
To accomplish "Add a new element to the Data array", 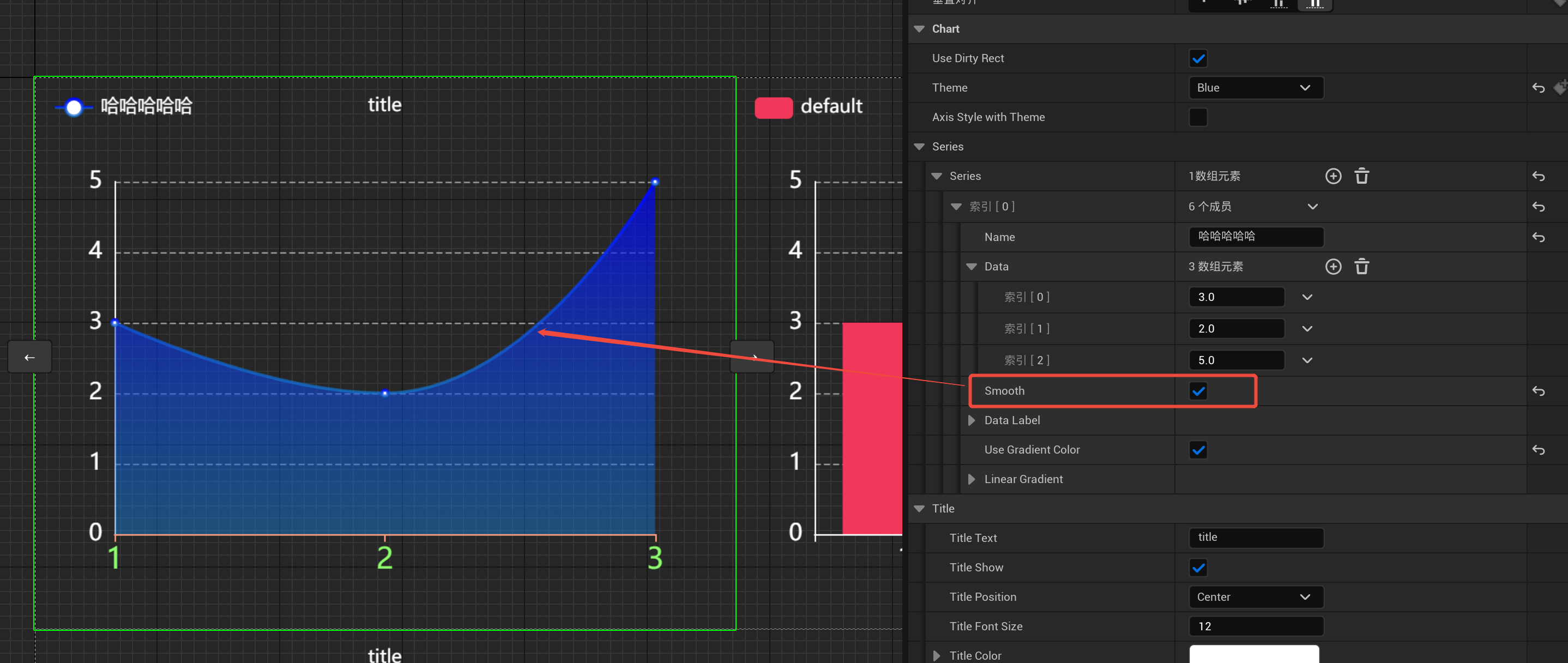I will pyautogui.click(x=1333, y=267).
